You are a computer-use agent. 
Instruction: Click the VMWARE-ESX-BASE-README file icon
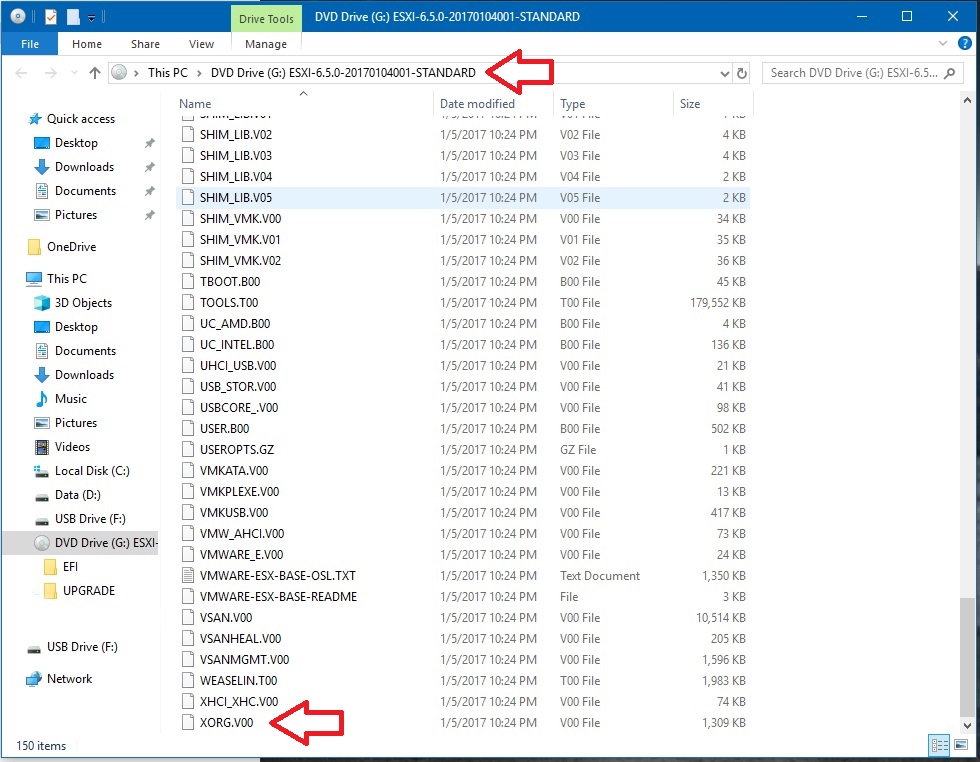click(x=188, y=596)
